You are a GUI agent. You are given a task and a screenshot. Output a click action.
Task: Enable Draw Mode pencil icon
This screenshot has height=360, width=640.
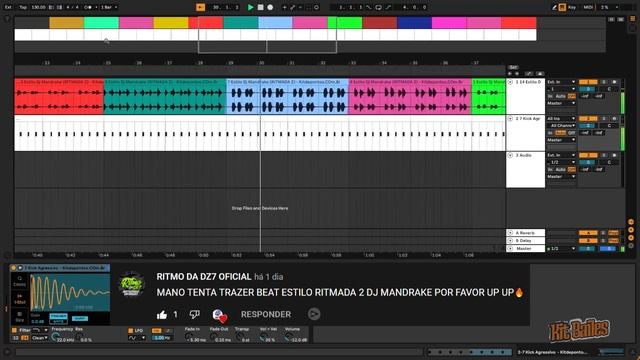[554, 7]
